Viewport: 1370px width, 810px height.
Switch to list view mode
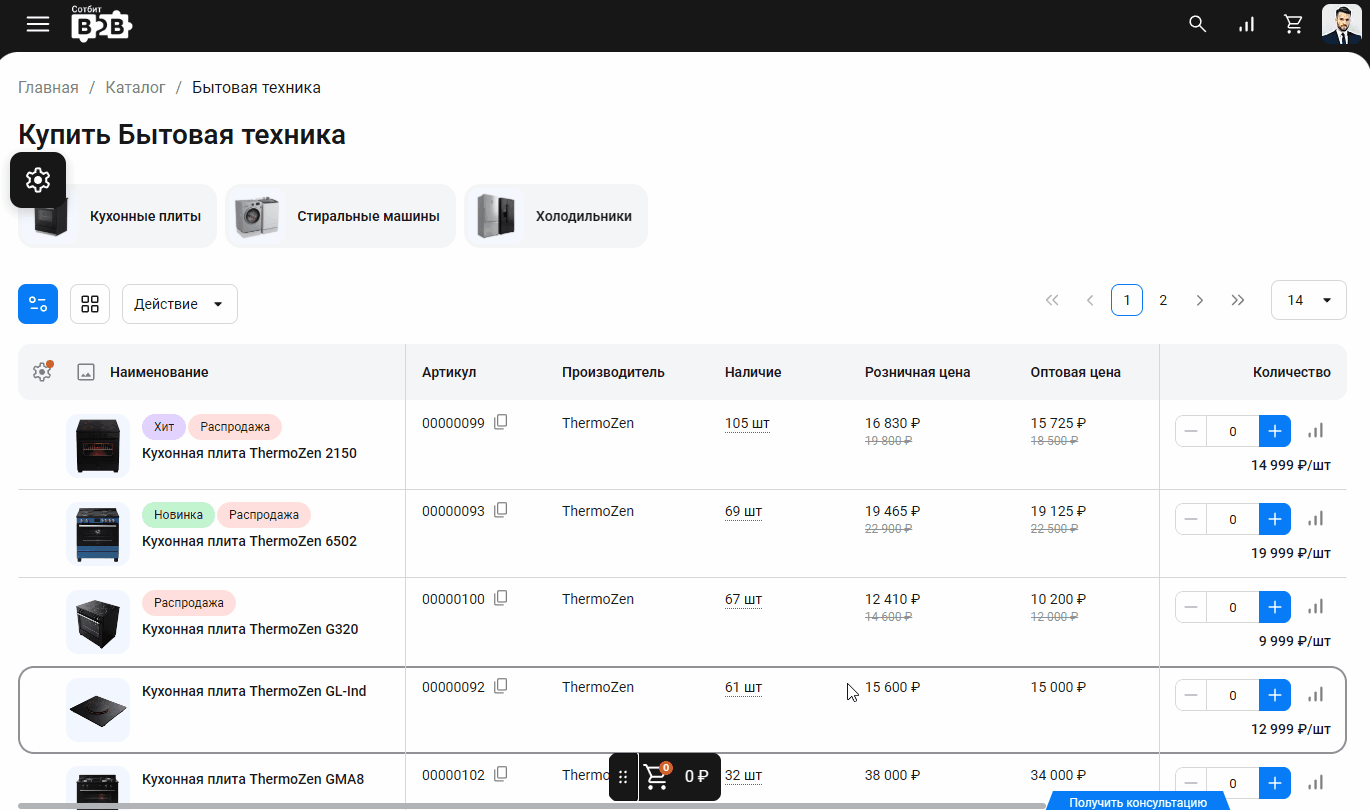point(38,304)
